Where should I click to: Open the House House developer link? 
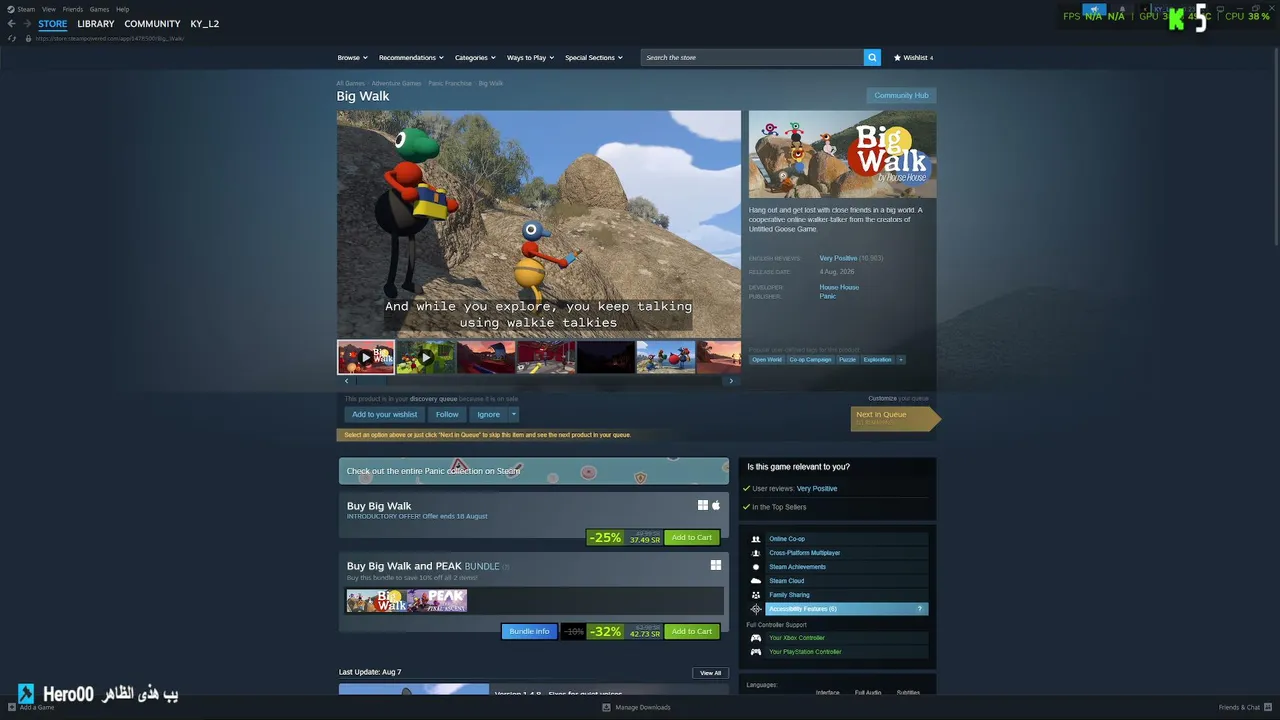[x=839, y=288]
